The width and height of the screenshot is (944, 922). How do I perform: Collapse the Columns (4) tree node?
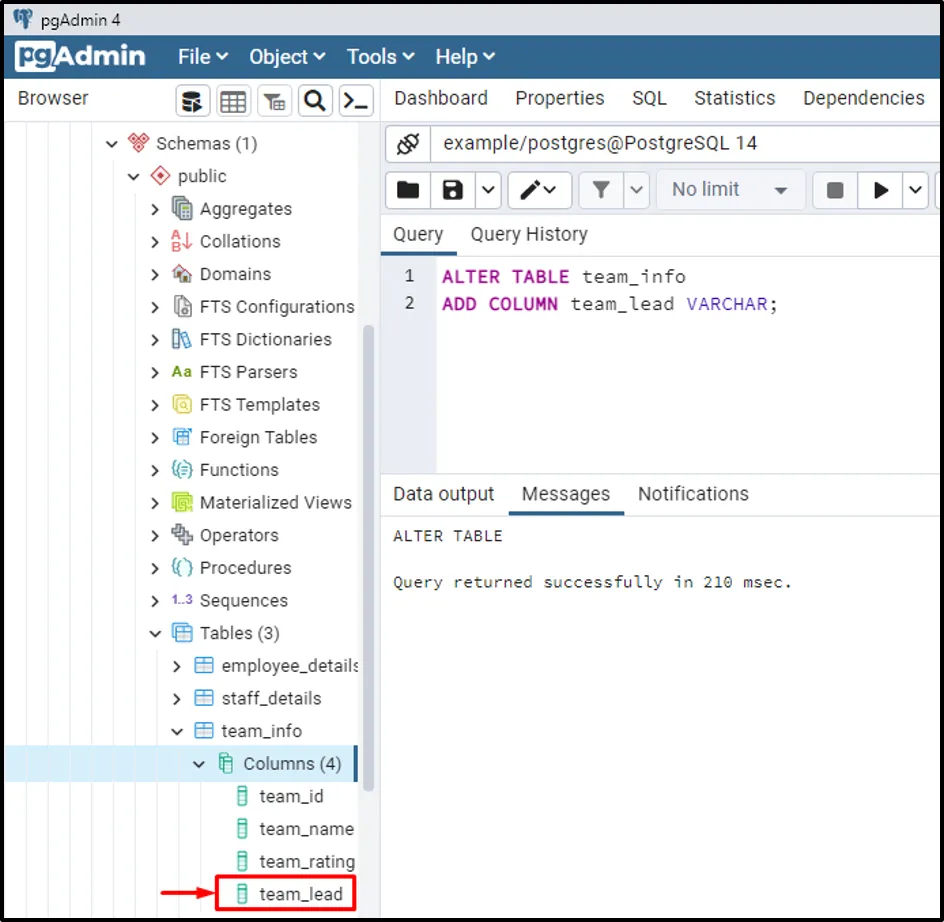coord(199,764)
